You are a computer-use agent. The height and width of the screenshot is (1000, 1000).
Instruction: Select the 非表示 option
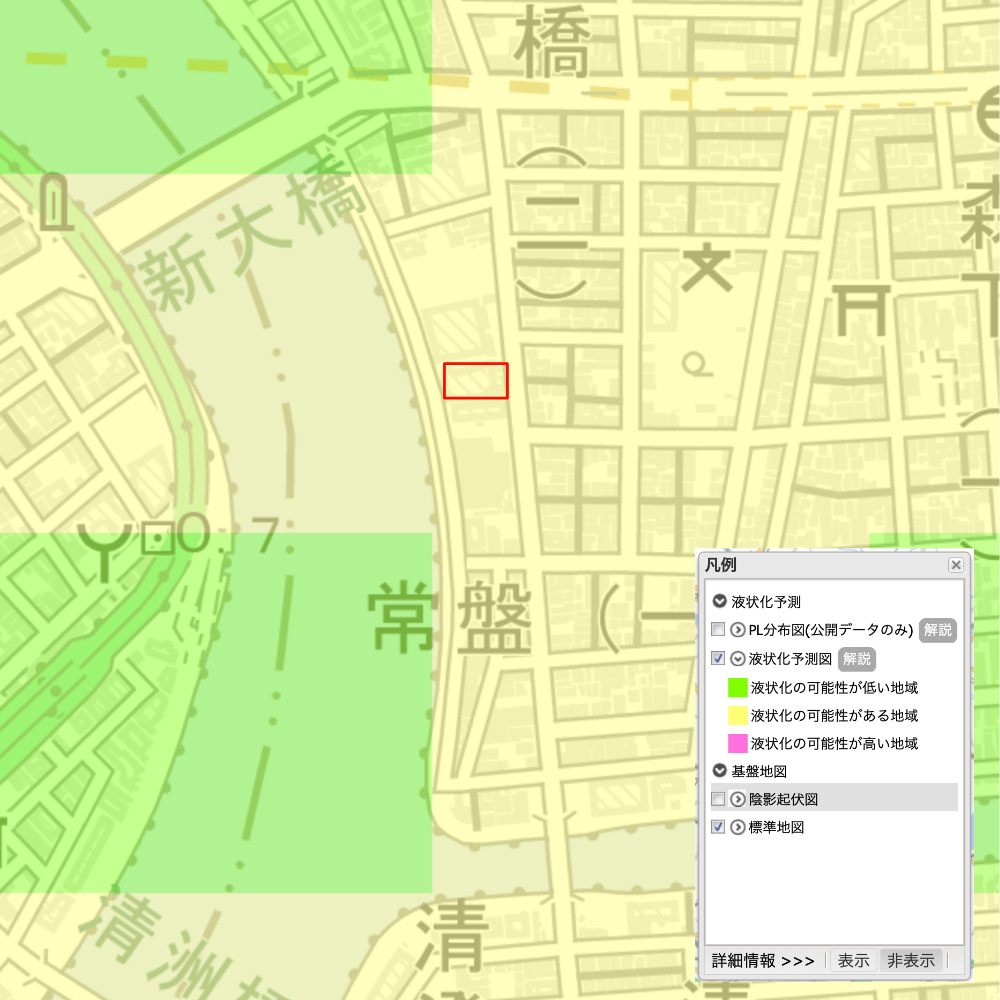911,959
